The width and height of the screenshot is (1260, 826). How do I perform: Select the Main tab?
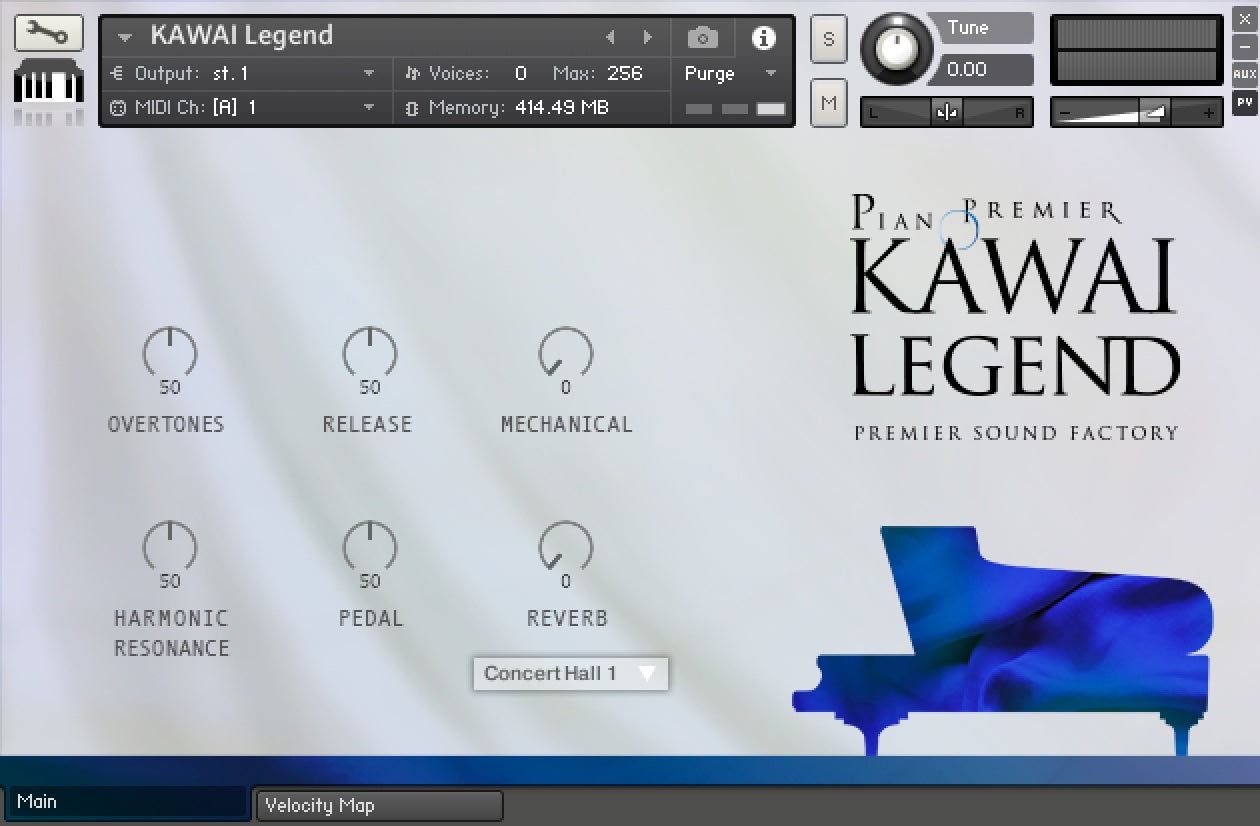coord(126,802)
